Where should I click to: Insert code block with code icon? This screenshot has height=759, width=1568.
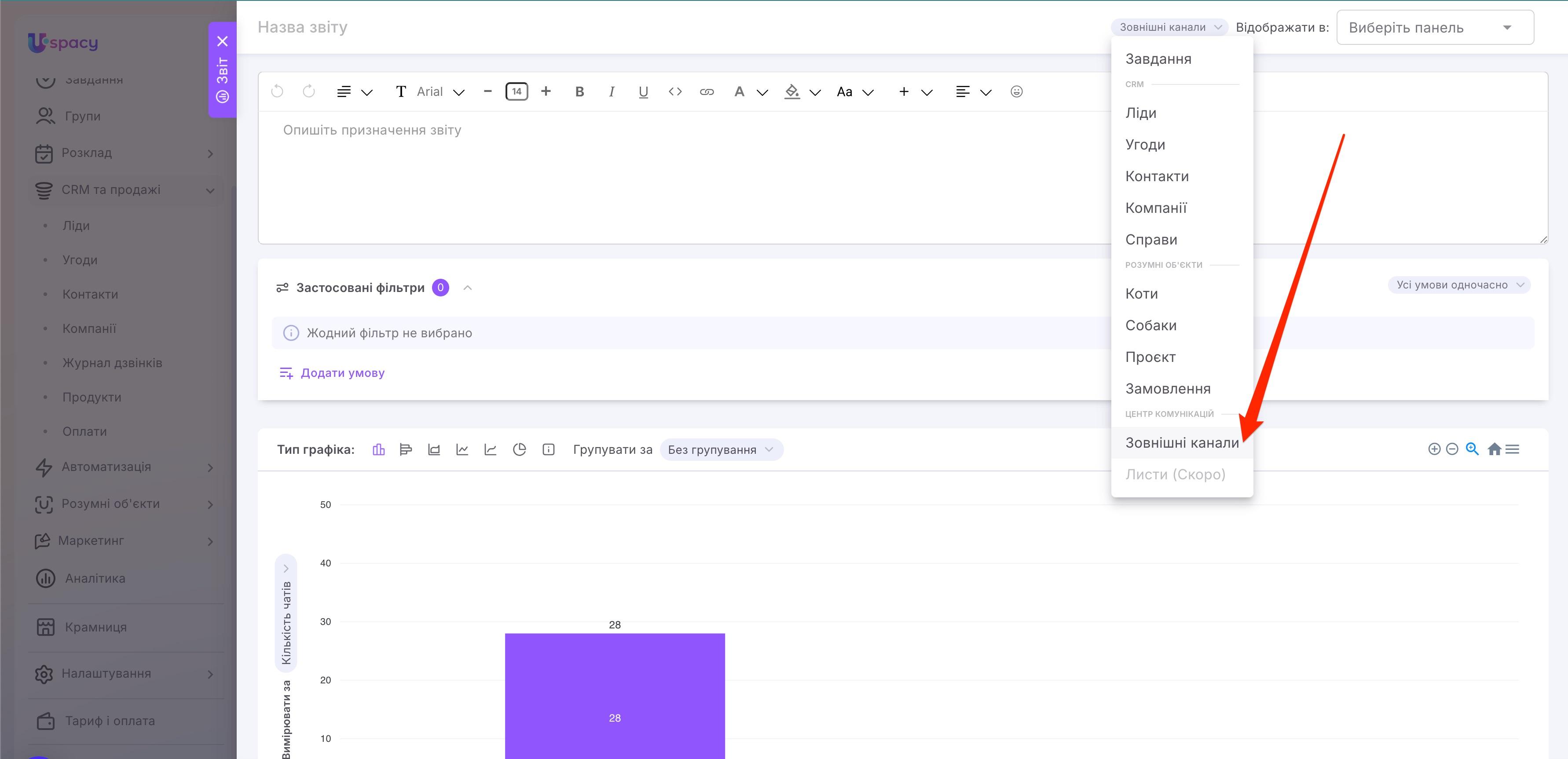[x=675, y=92]
